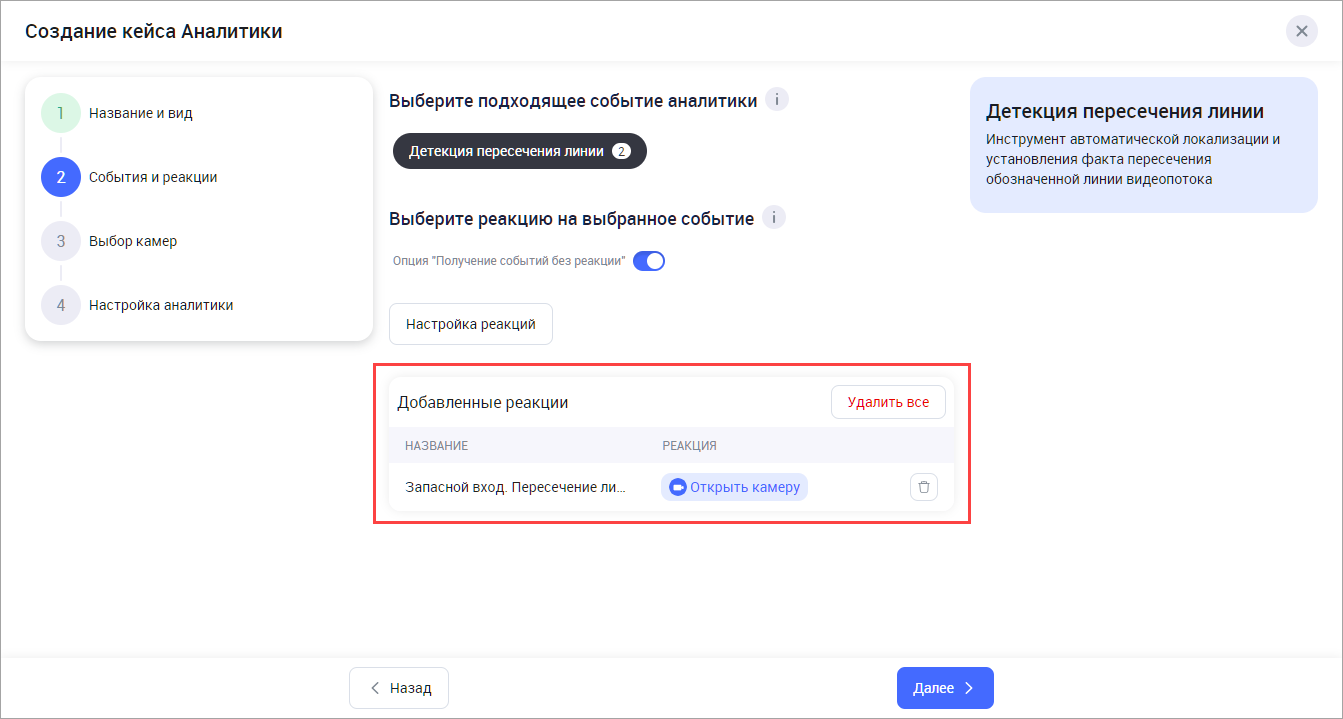Viewport: 1343px width, 719px height.
Task: Click the info icon beside reaction heading
Action: [x=774, y=218]
